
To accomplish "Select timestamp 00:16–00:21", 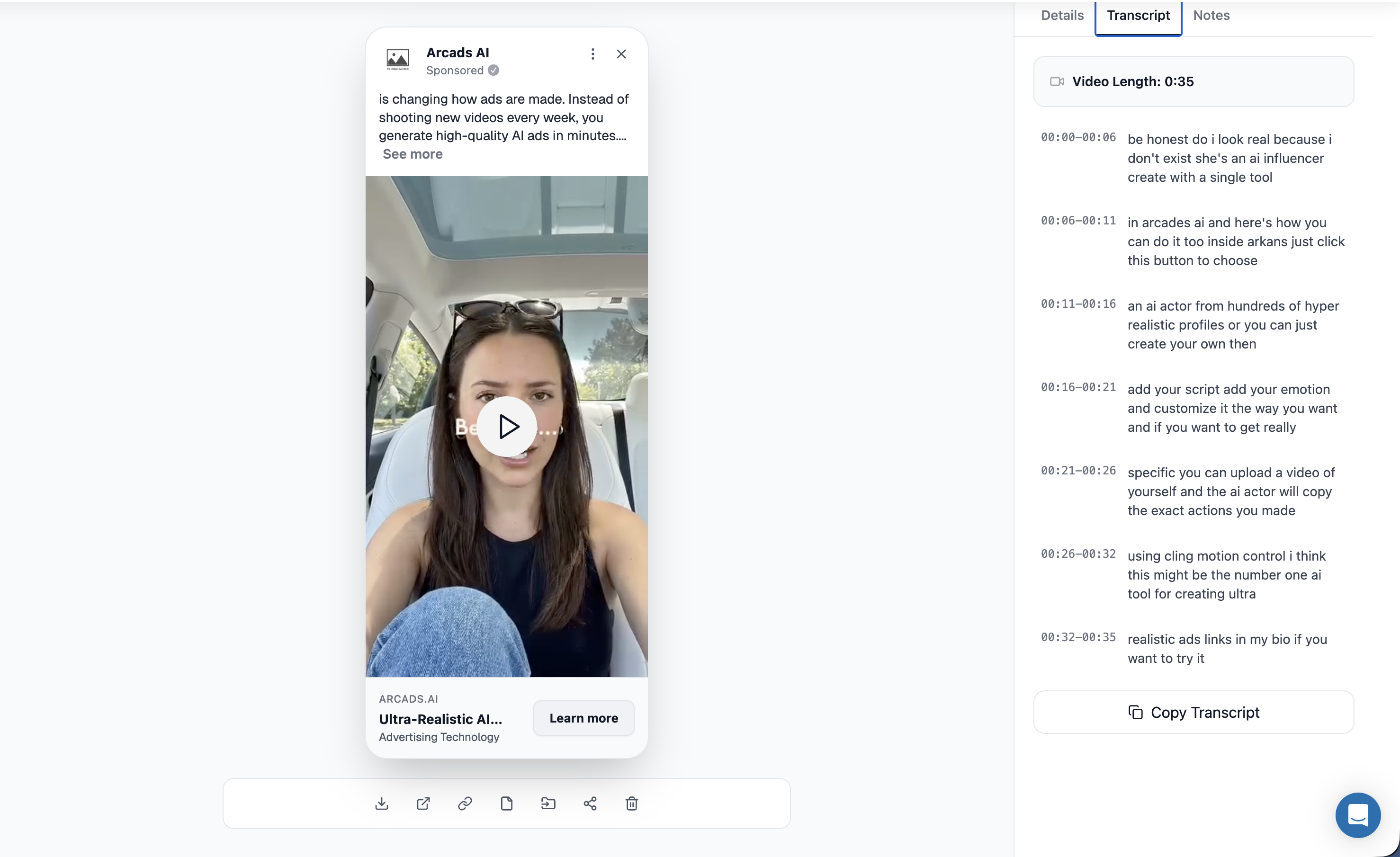I will pyautogui.click(x=1078, y=387).
